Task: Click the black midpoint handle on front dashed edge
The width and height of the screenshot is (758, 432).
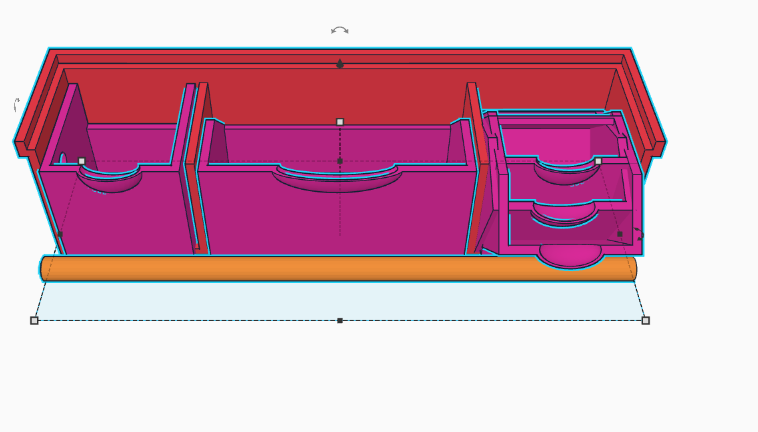Action: pos(340,320)
